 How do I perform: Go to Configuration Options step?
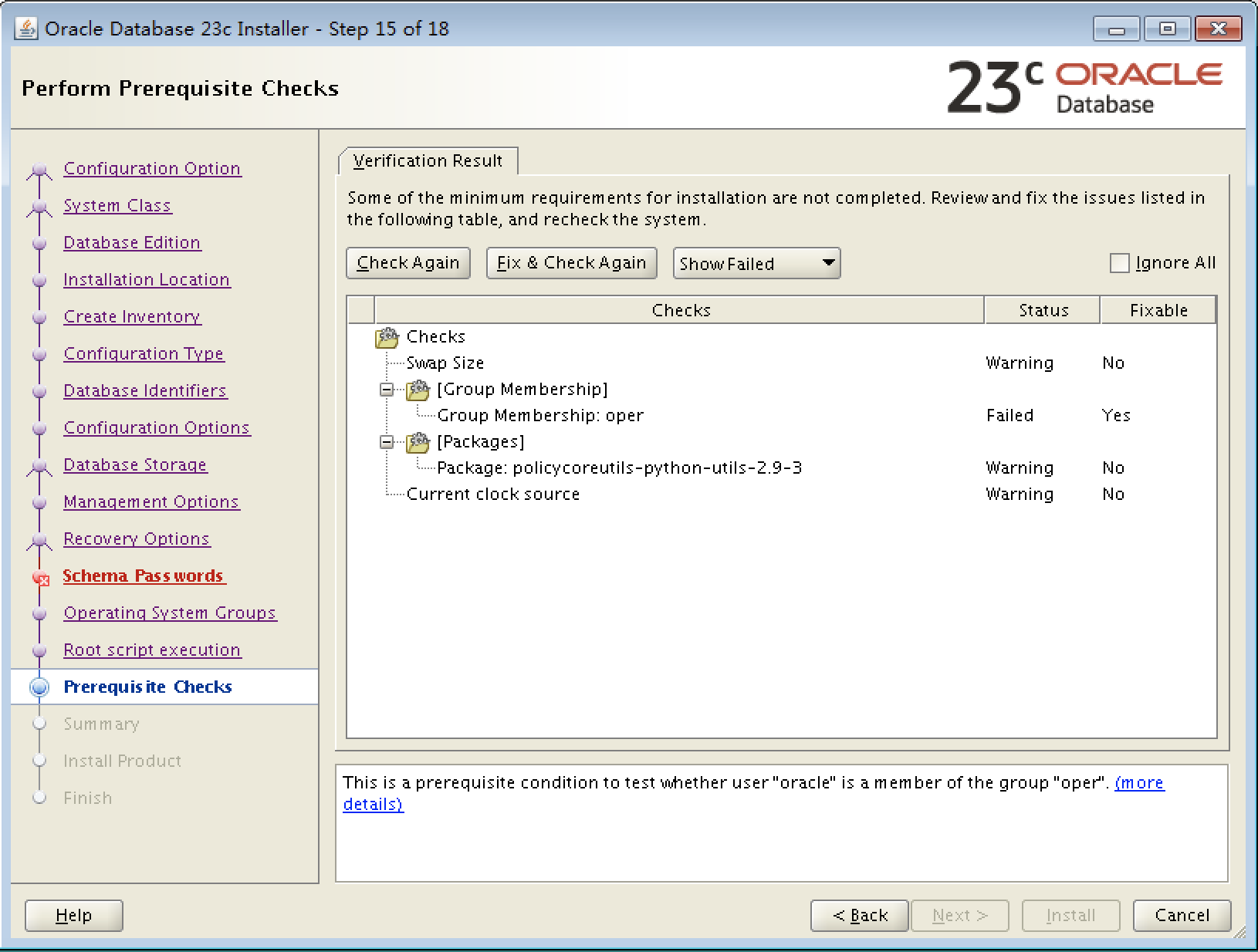(157, 427)
